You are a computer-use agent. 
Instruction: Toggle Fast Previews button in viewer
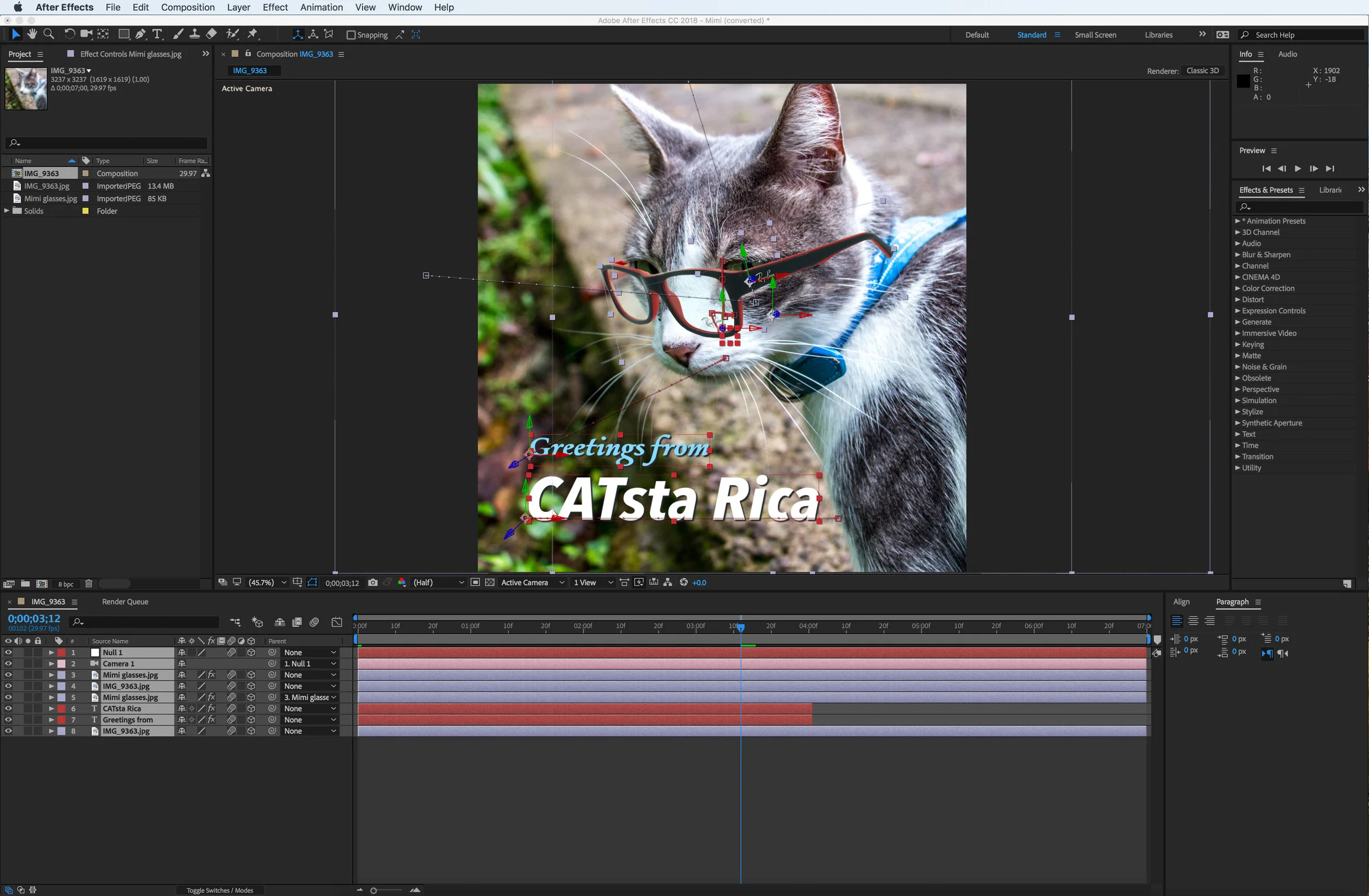[639, 582]
